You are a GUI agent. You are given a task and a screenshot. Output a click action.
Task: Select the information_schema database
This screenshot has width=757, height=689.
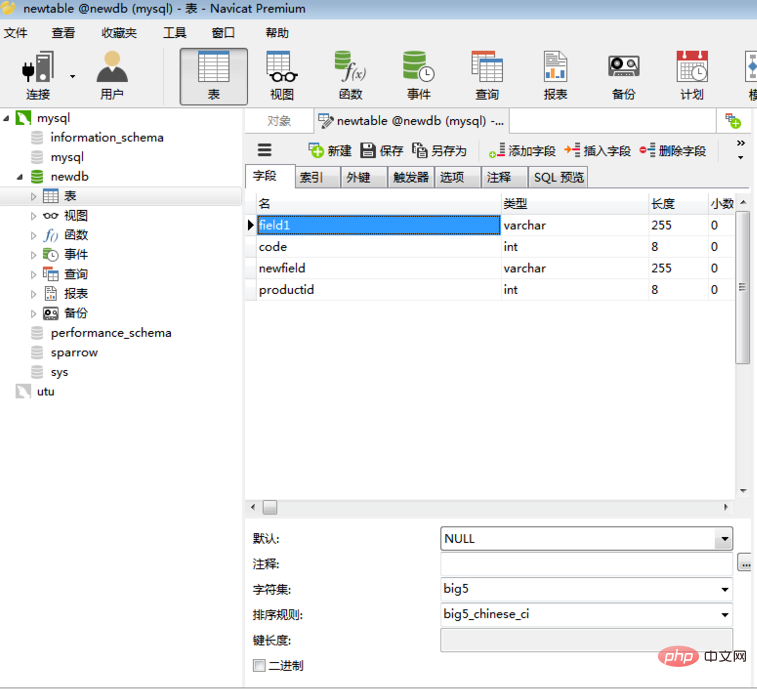coord(107,138)
